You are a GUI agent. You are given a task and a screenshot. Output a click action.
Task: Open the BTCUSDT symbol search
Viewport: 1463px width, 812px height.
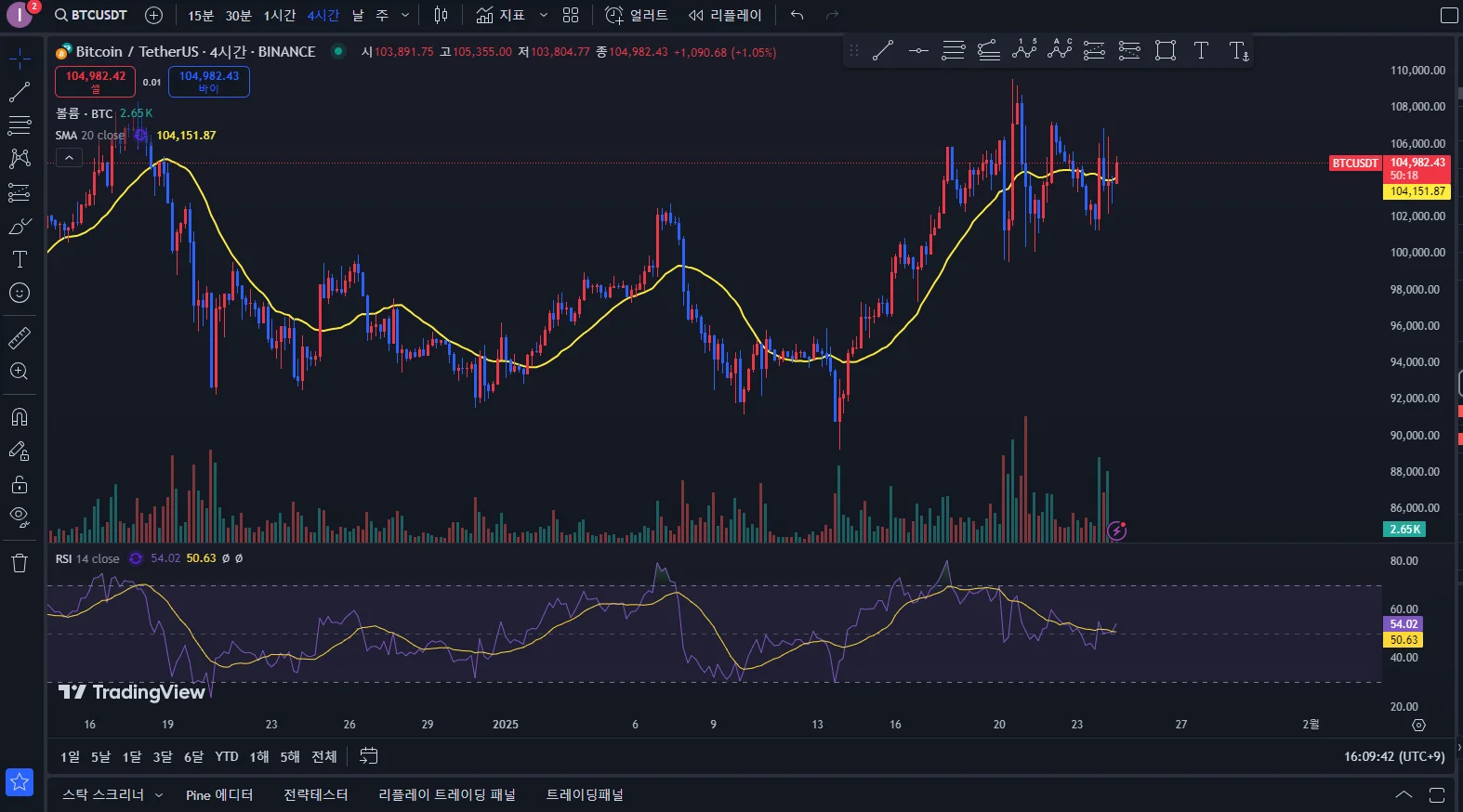point(91,15)
